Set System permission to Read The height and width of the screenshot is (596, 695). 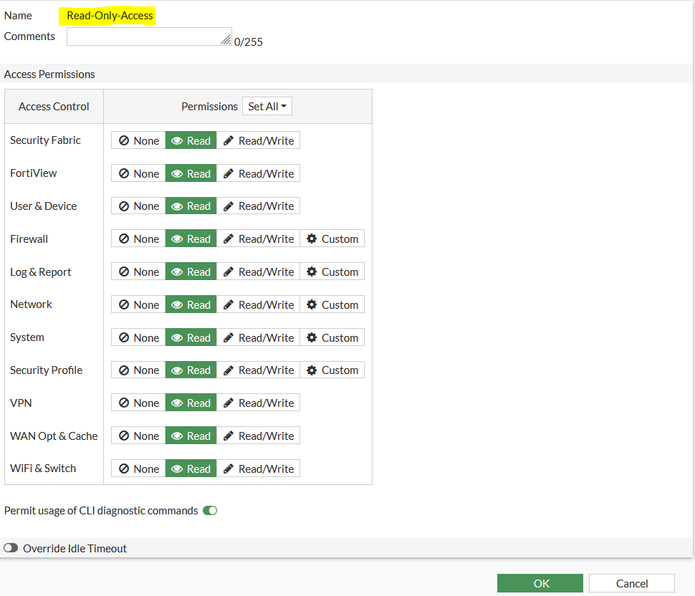tap(191, 337)
